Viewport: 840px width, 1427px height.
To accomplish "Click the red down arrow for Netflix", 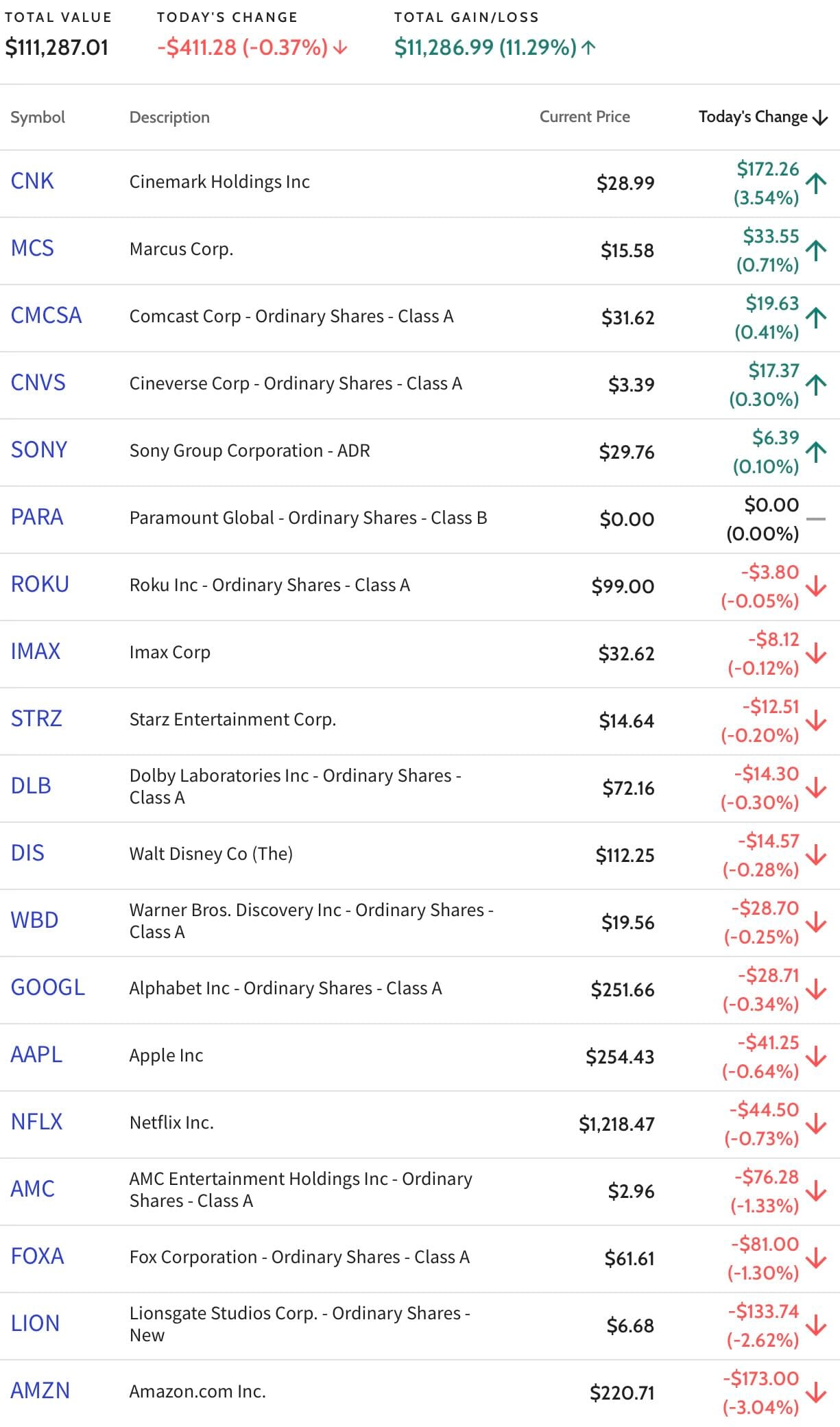I will (x=816, y=1124).
